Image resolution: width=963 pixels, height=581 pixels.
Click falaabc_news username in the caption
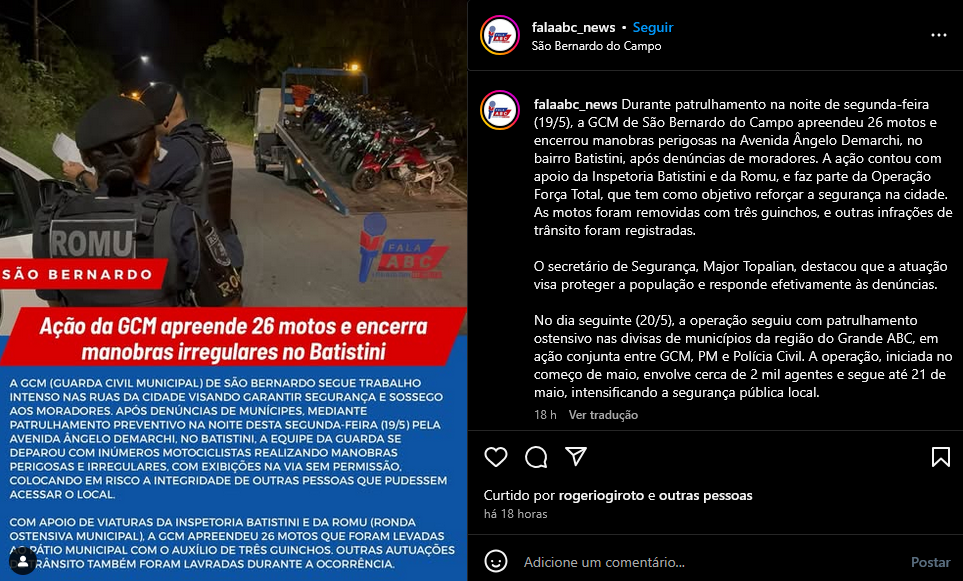coord(575,104)
